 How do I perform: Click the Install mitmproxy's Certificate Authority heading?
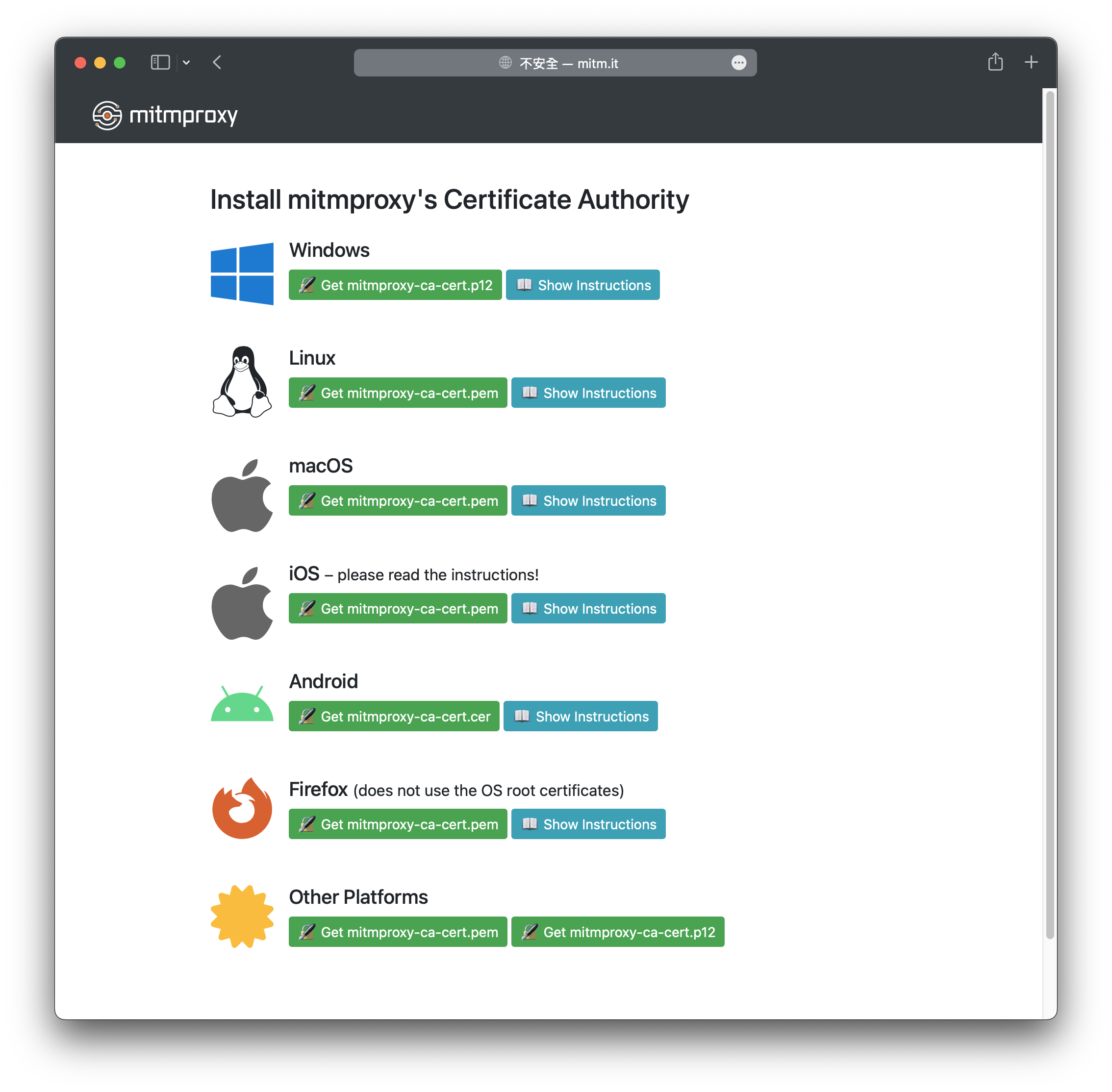[x=449, y=199]
